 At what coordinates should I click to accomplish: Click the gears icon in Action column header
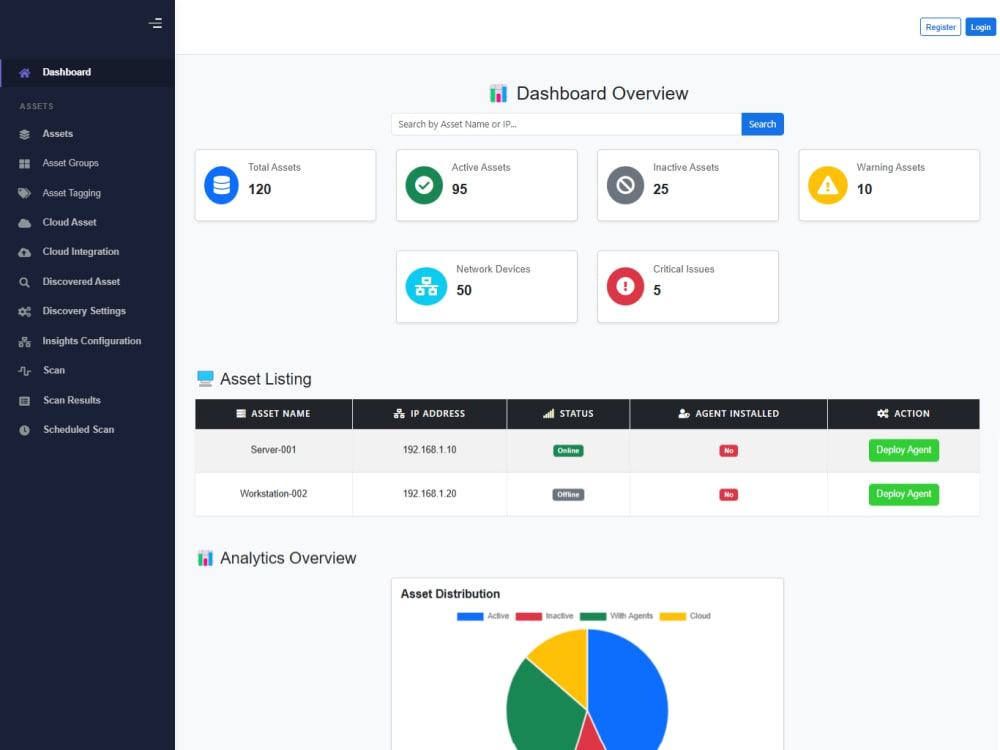[x=883, y=414]
